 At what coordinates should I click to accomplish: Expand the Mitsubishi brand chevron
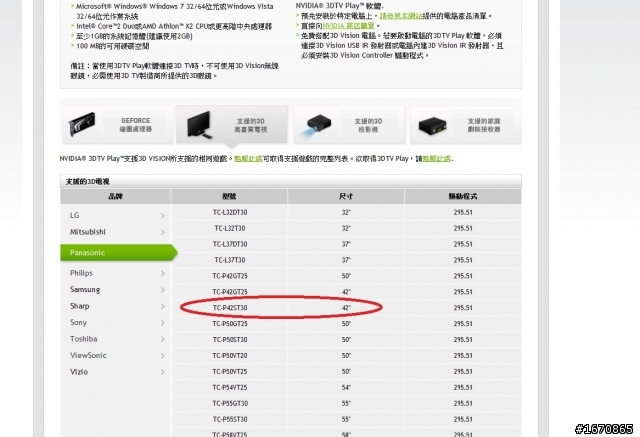(162, 232)
